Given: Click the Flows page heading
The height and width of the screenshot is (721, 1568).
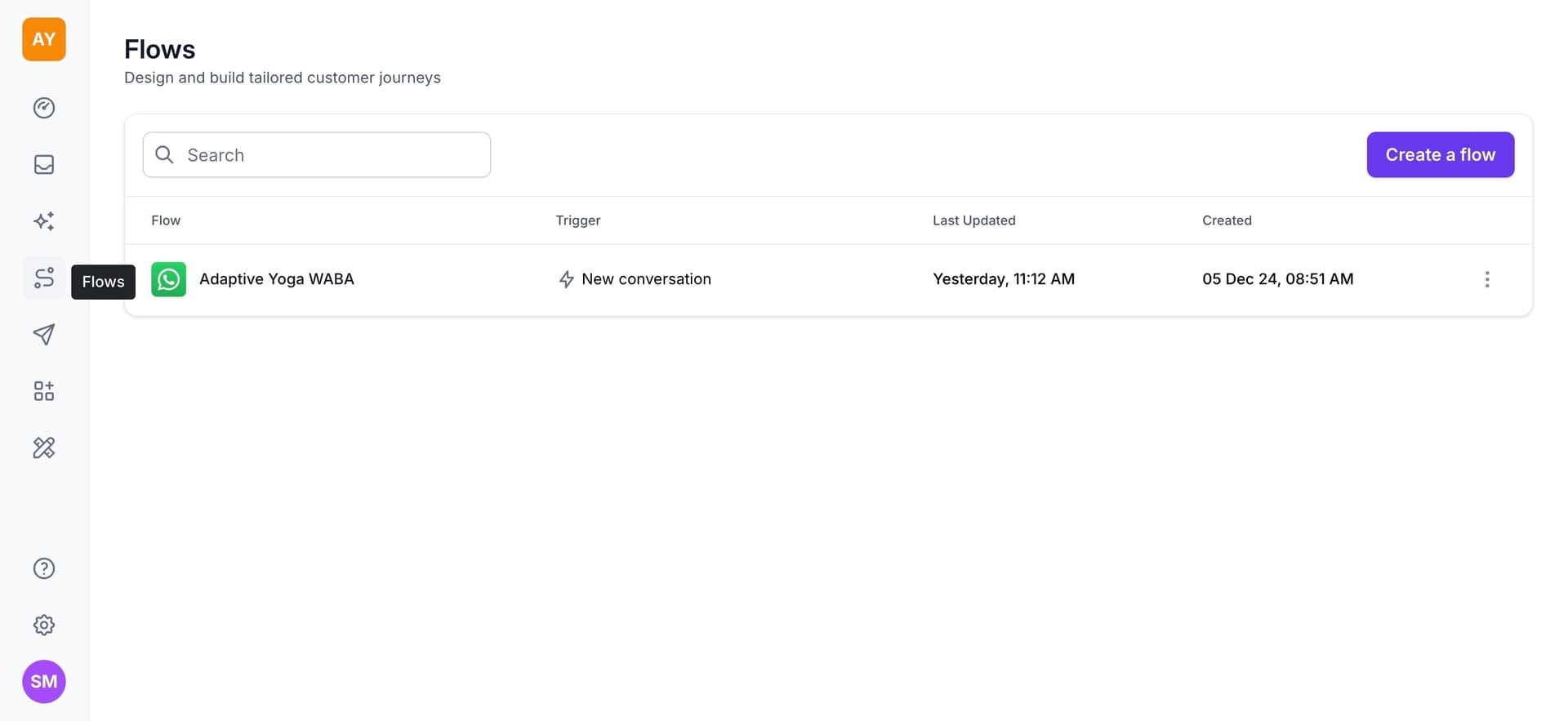Looking at the screenshot, I should [x=160, y=49].
